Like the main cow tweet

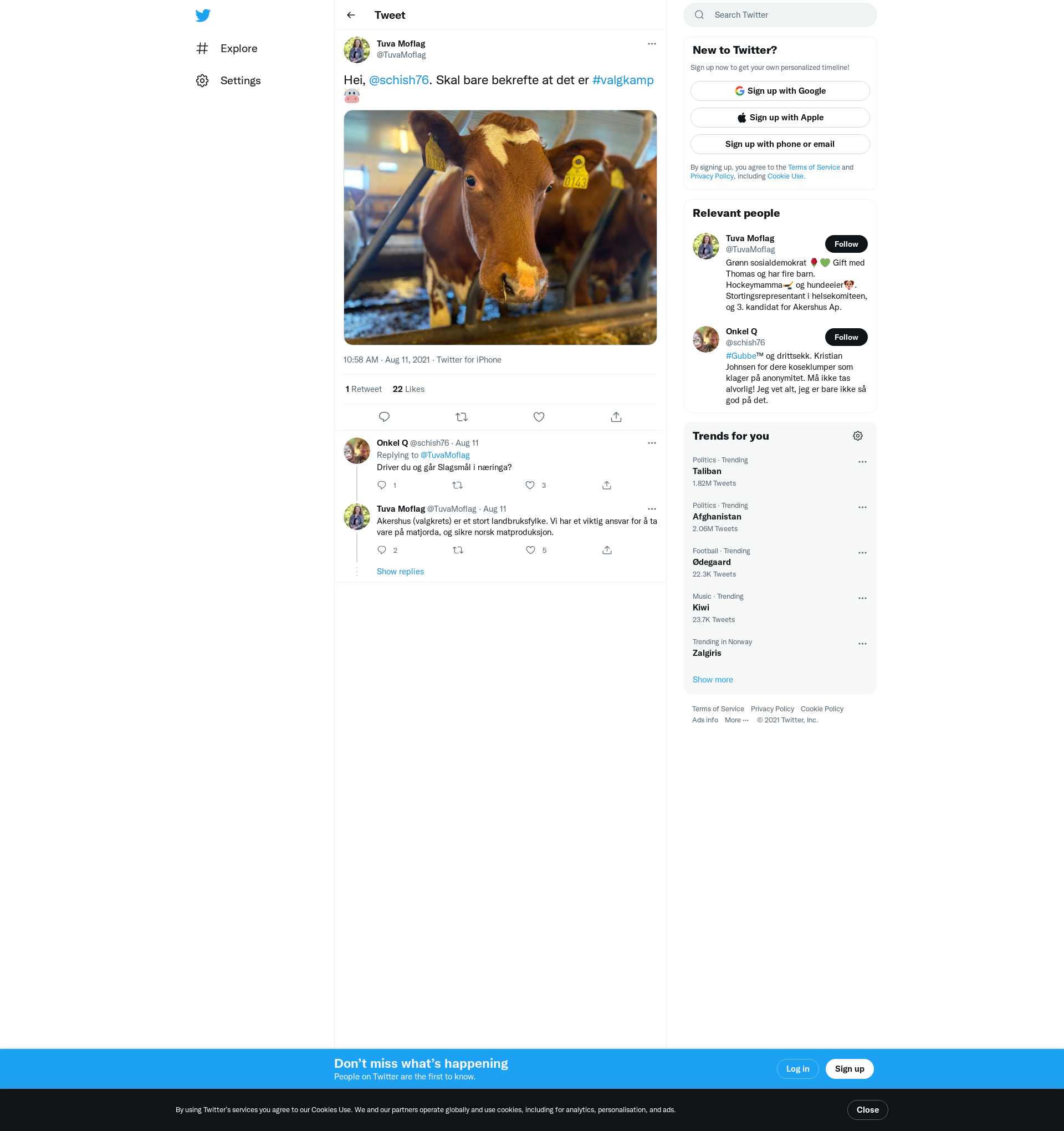click(x=539, y=417)
